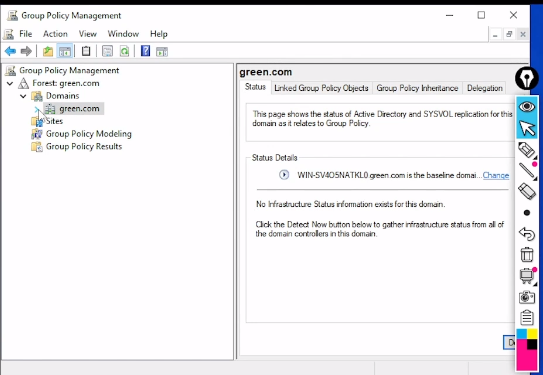This screenshot has height=375, width=543.
Task: Select the Sites tree item
Action: pyautogui.click(x=54, y=121)
